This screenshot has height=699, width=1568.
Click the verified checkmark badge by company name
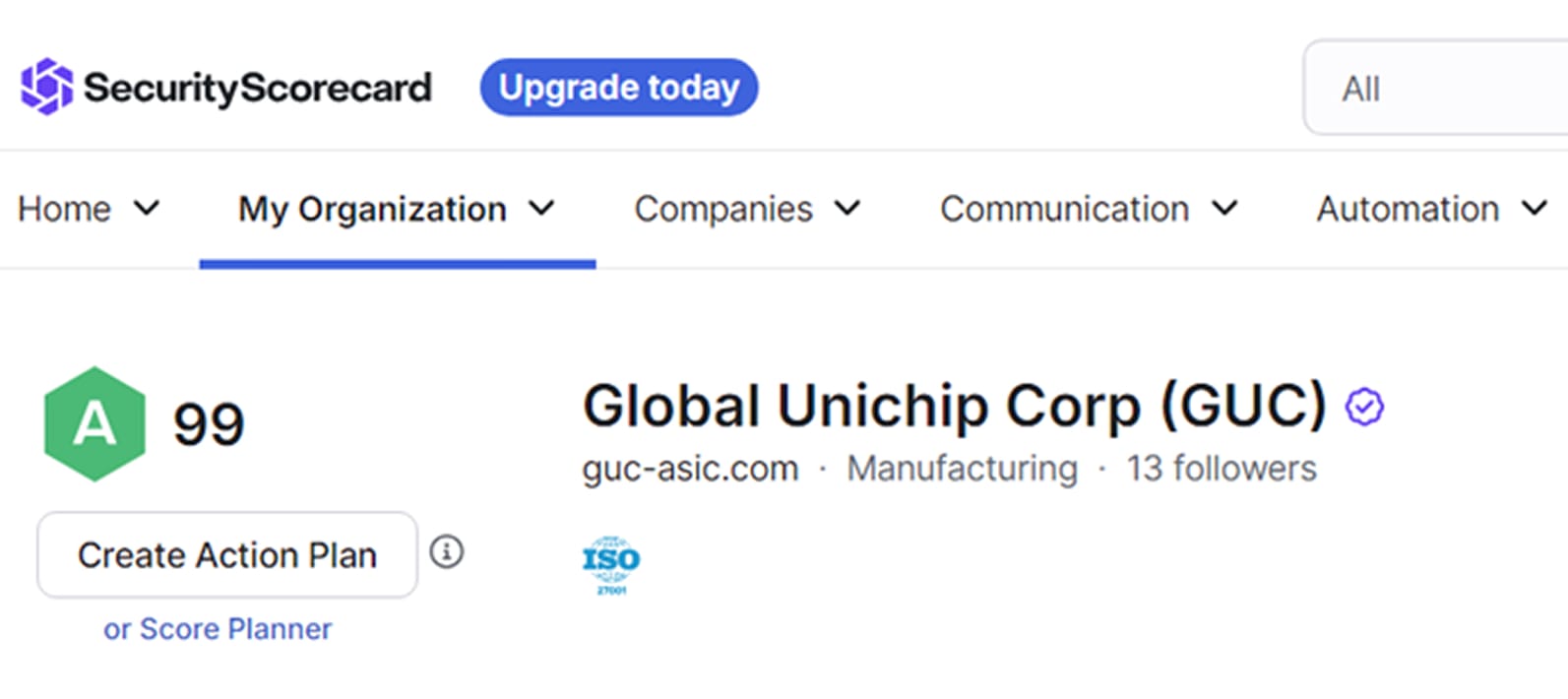[x=1364, y=407]
